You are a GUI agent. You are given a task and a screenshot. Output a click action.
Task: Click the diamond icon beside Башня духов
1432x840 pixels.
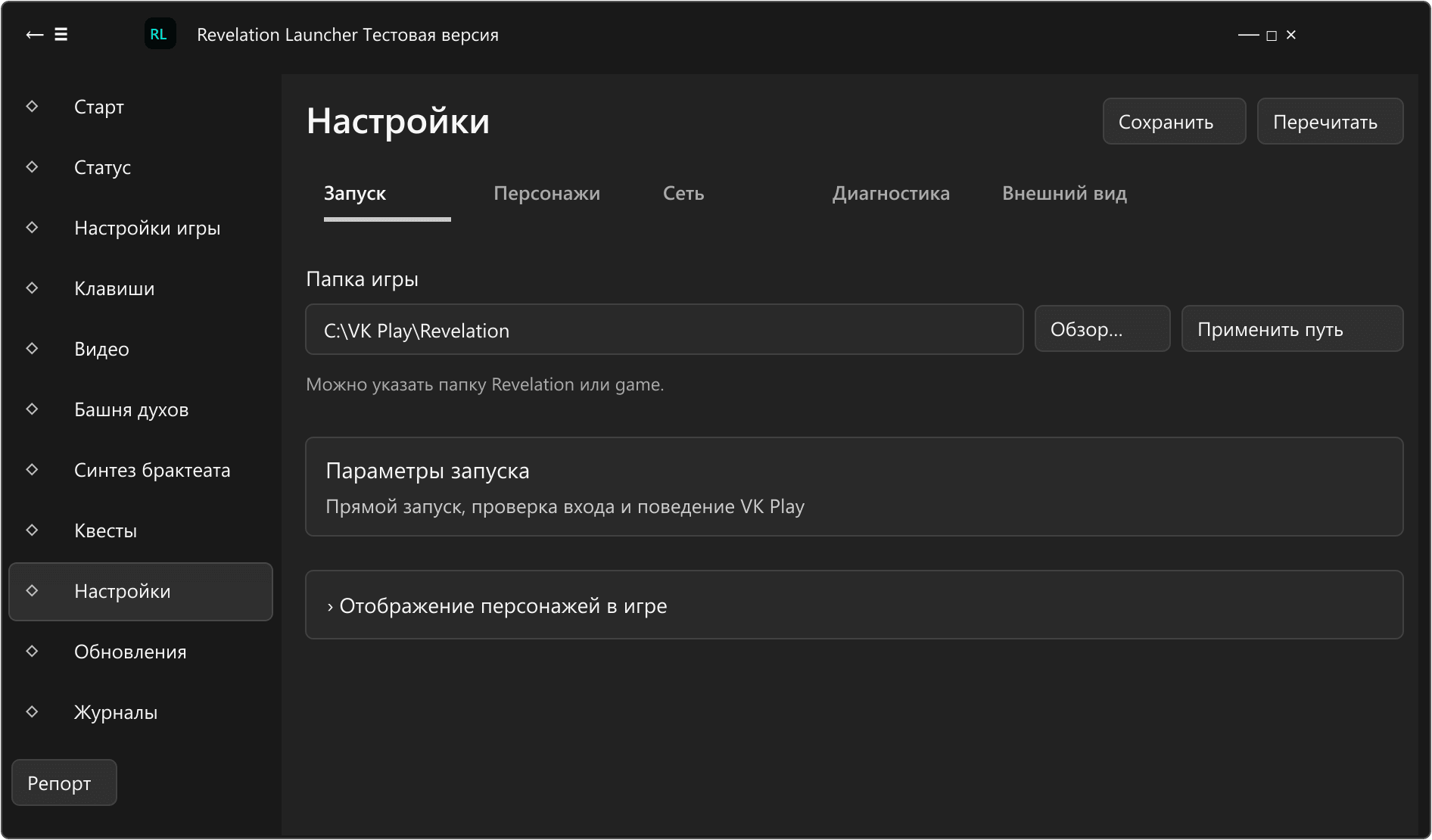pos(32,409)
